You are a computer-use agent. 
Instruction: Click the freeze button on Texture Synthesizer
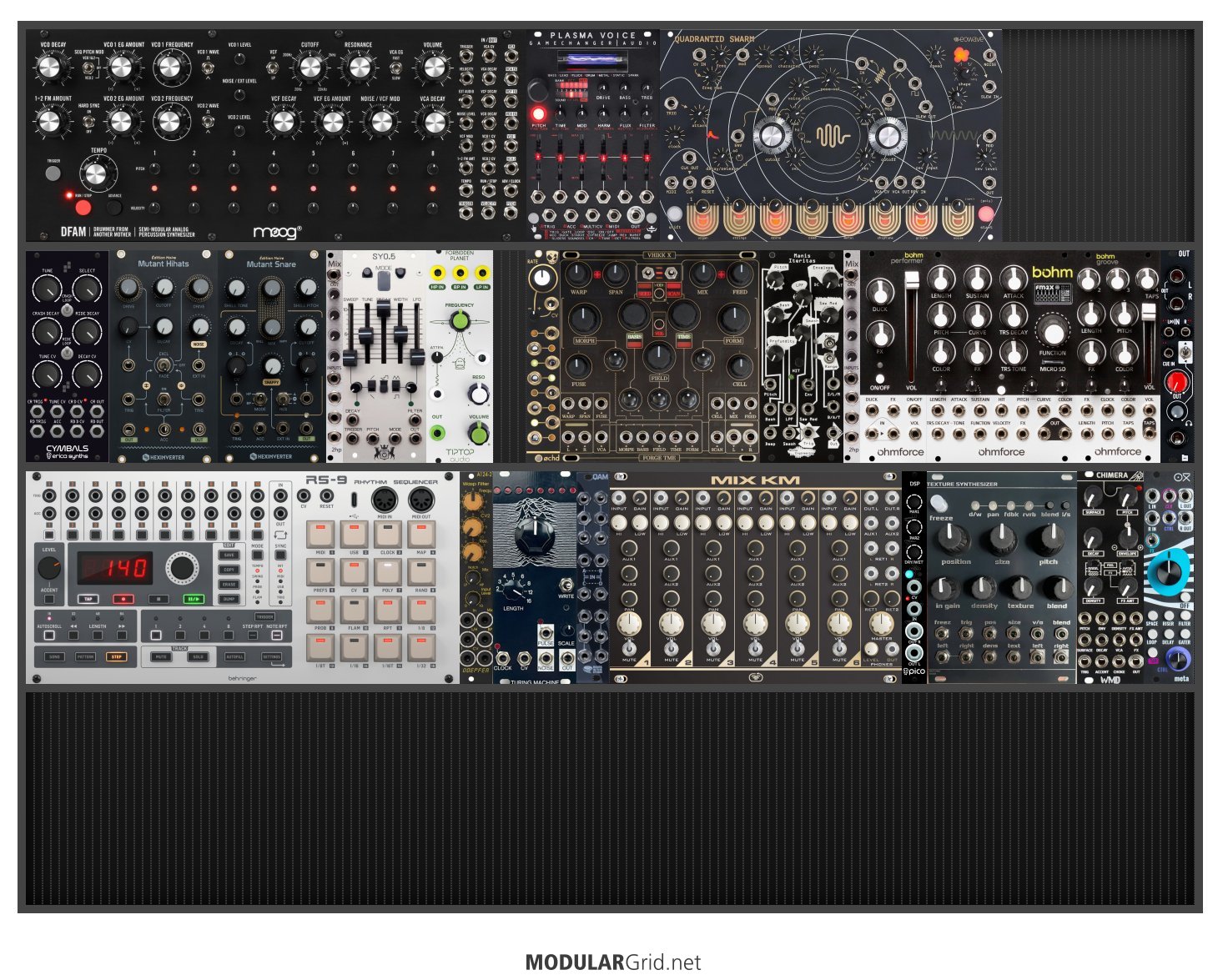coord(940,504)
